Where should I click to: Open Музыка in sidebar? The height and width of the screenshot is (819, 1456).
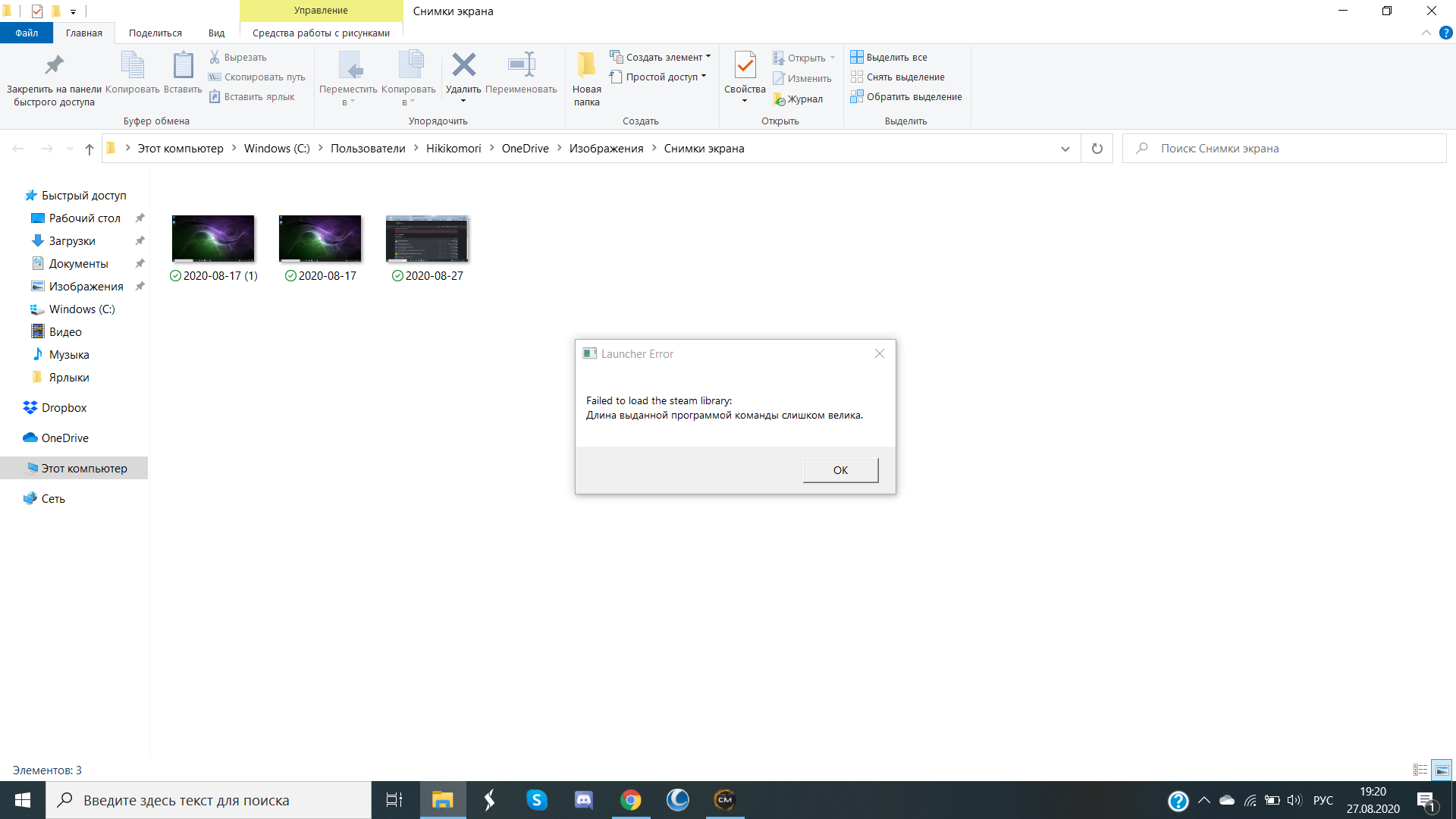tap(68, 354)
